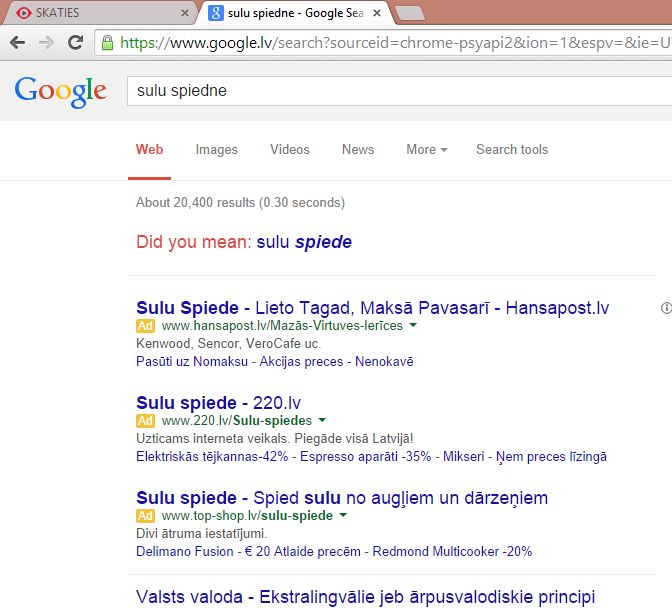Click the Google logo

60,91
